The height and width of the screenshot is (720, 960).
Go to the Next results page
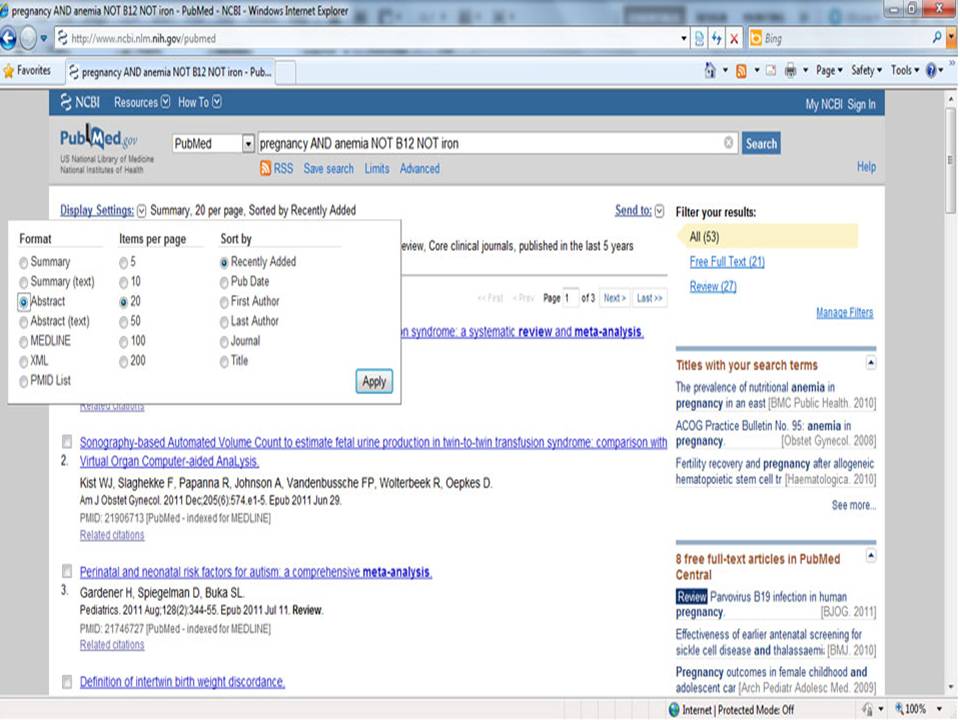coord(614,298)
